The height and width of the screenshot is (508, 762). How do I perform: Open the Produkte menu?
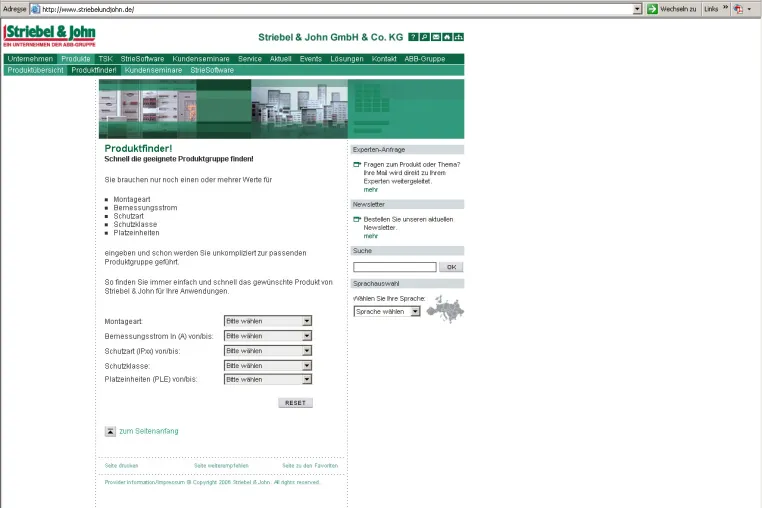76,59
